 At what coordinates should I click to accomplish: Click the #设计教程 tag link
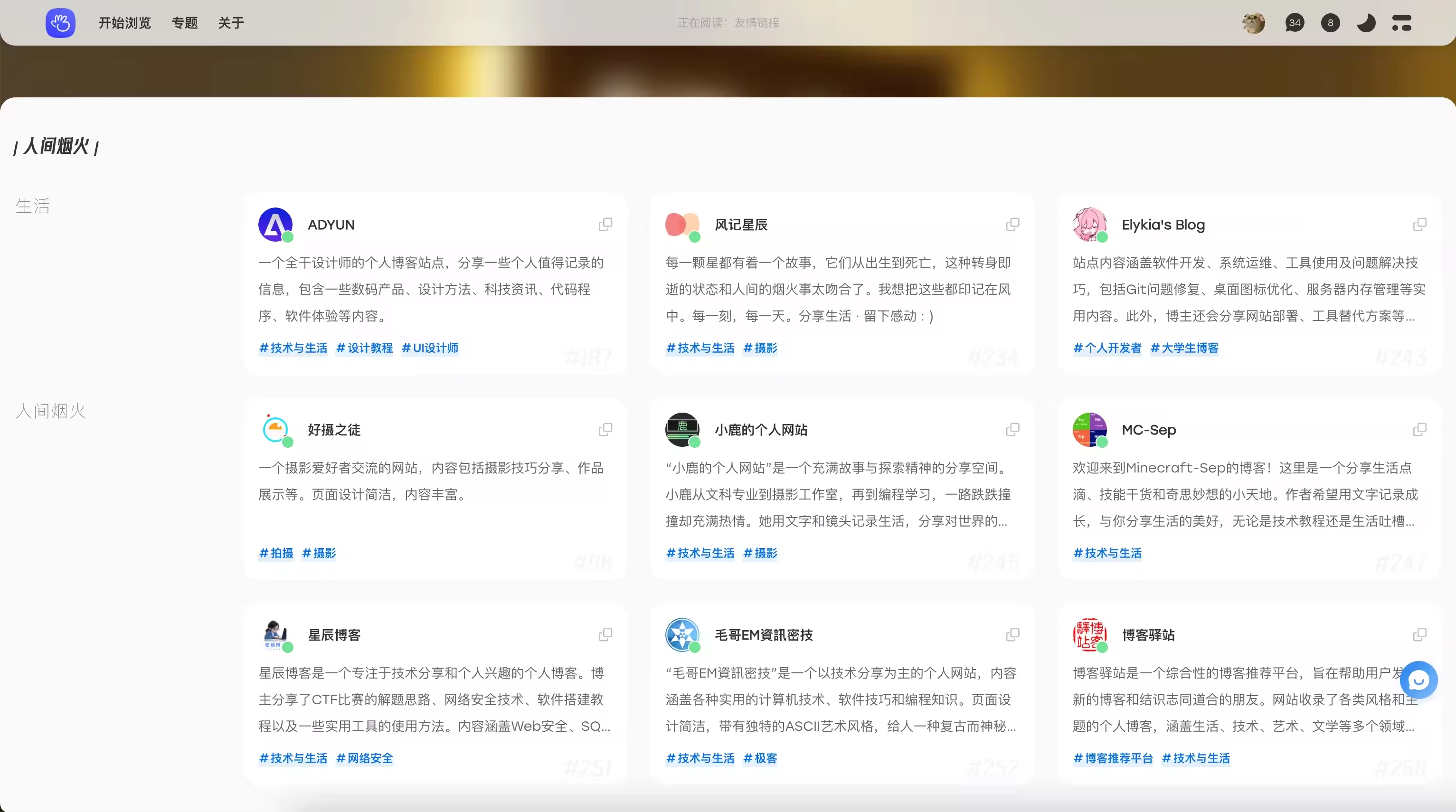coord(365,348)
